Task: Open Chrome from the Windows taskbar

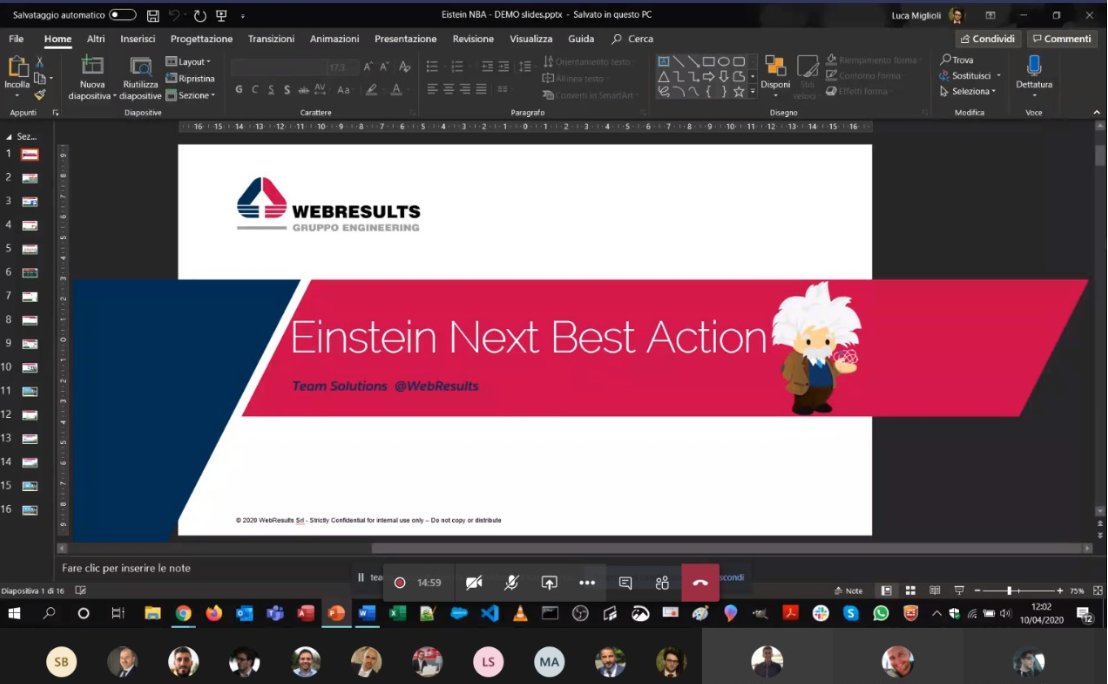Action: coord(183,613)
